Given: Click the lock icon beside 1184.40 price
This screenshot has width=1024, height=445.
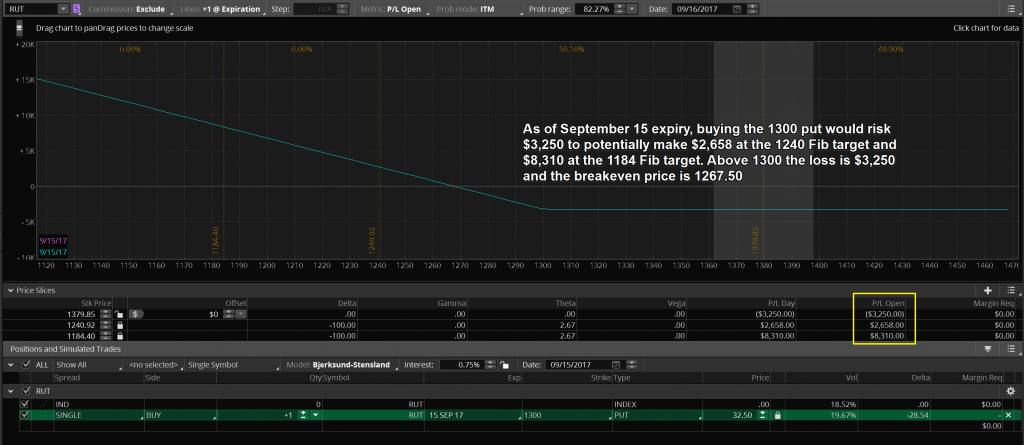Looking at the screenshot, I should [120, 335].
